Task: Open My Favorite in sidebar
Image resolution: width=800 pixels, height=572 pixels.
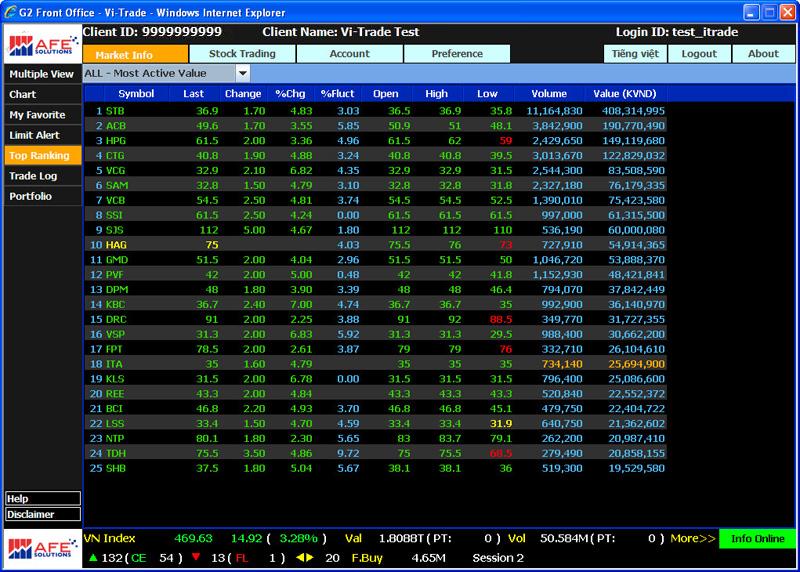Action: pyautogui.click(x=43, y=115)
